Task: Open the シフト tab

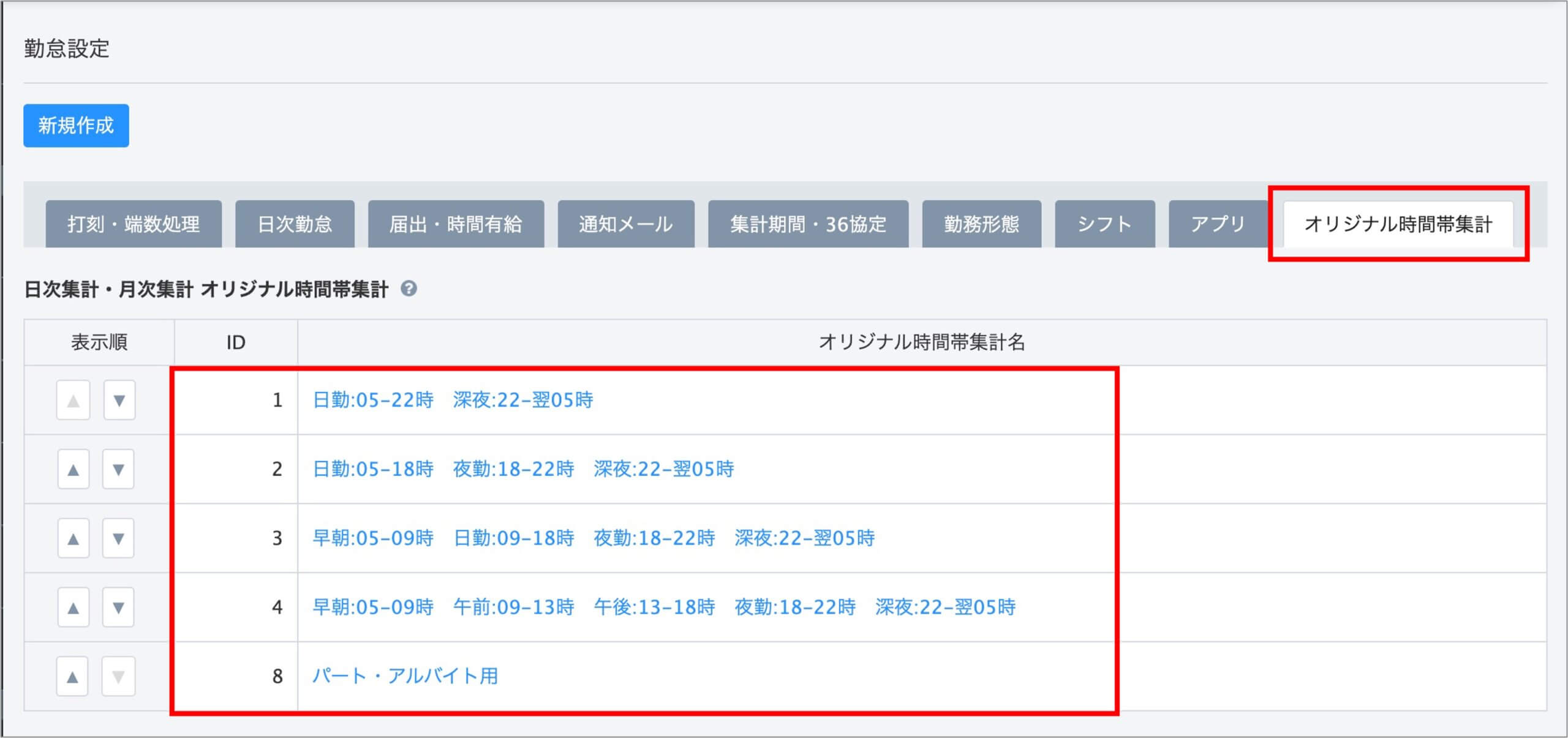Action: (x=1104, y=224)
